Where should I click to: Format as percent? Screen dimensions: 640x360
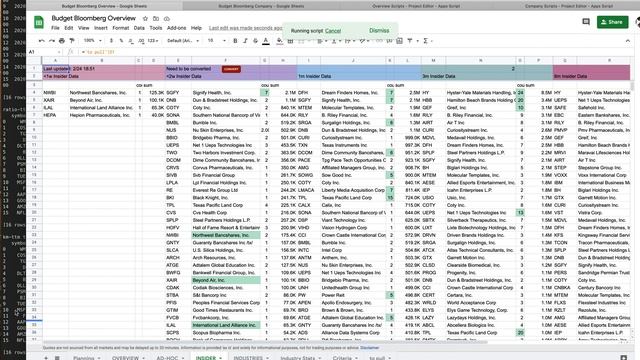(x=121, y=41)
